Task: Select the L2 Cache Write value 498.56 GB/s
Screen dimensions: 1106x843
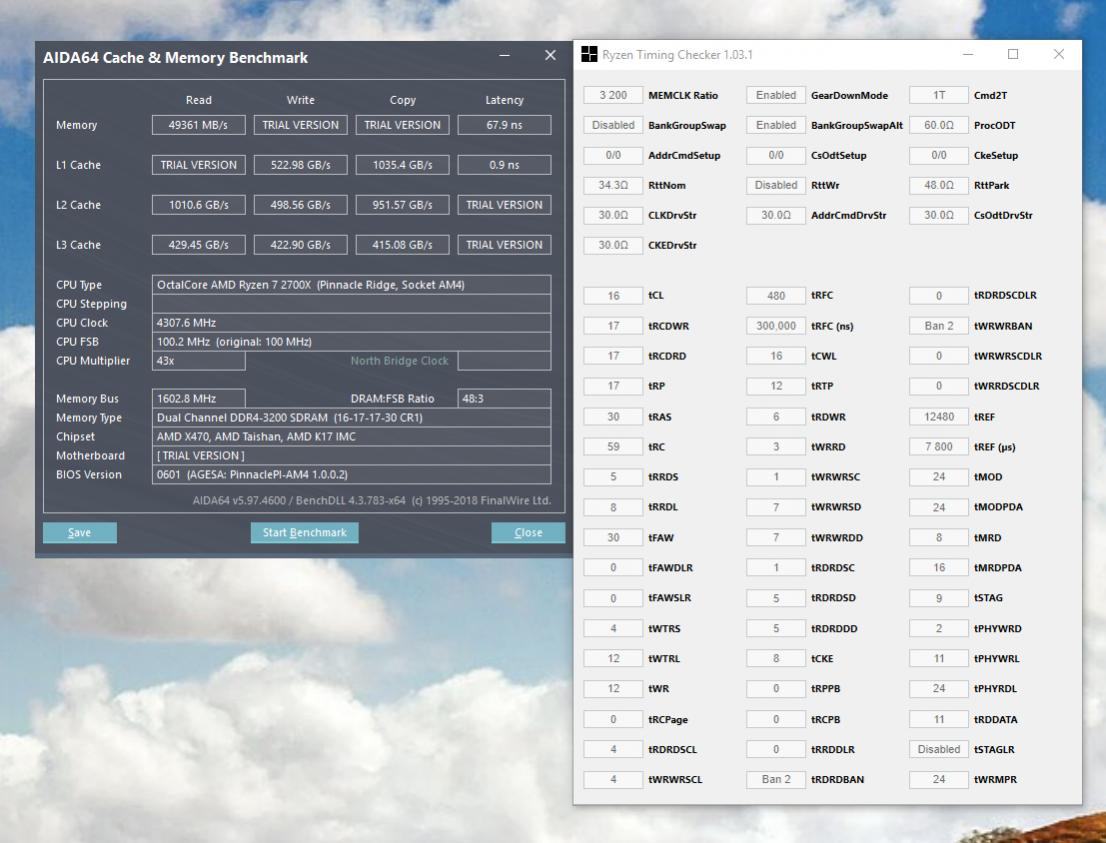Action: (x=300, y=205)
